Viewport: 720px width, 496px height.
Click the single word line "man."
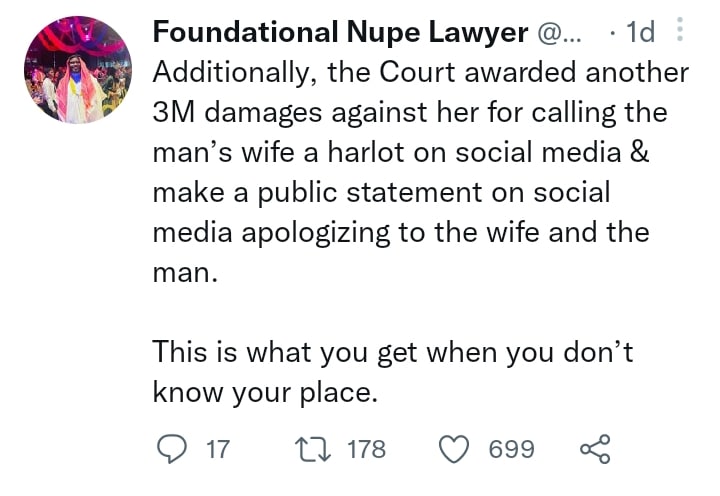pyautogui.click(x=184, y=272)
